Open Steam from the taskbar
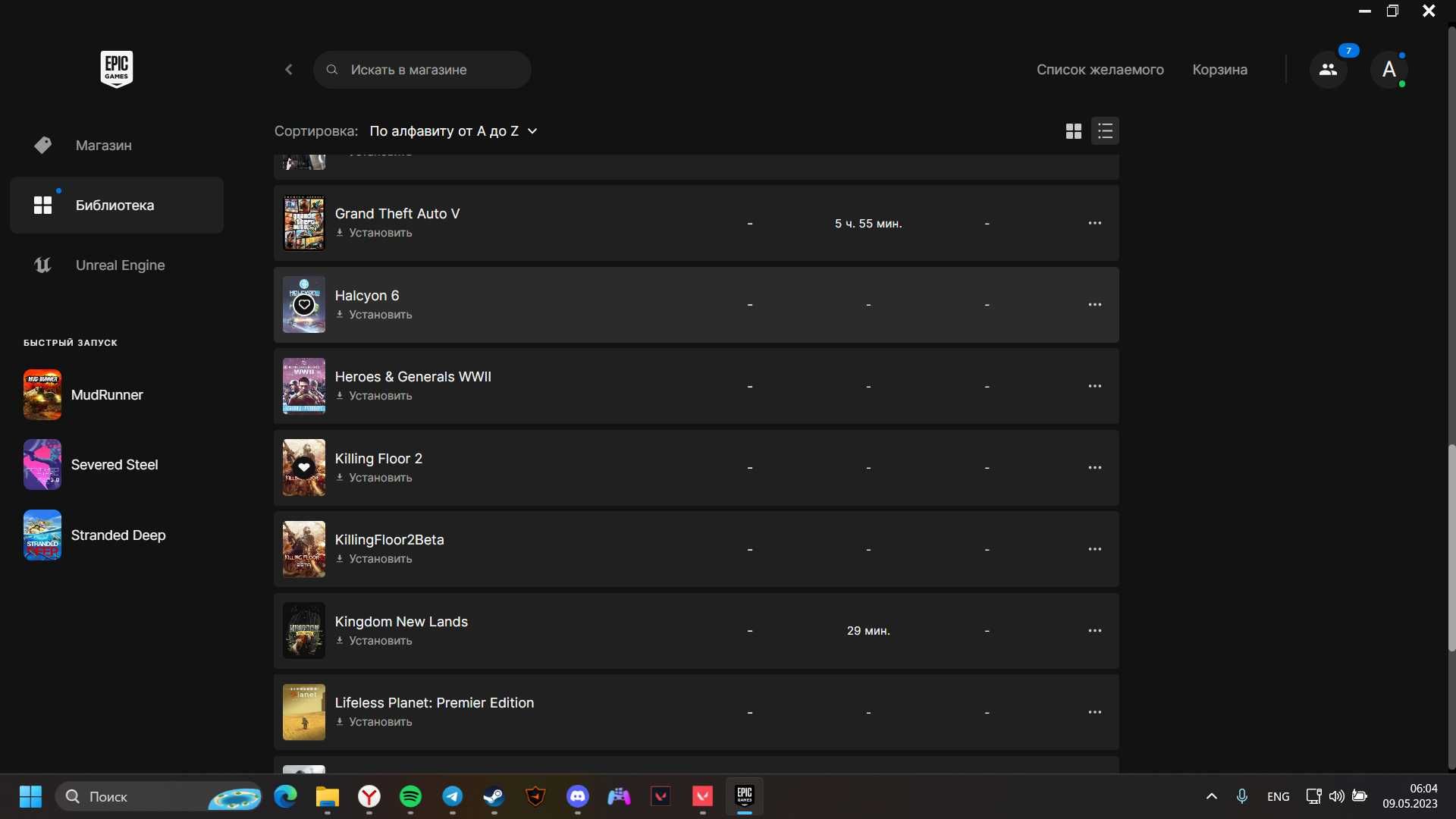This screenshot has height=819, width=1456. point(494,796)
